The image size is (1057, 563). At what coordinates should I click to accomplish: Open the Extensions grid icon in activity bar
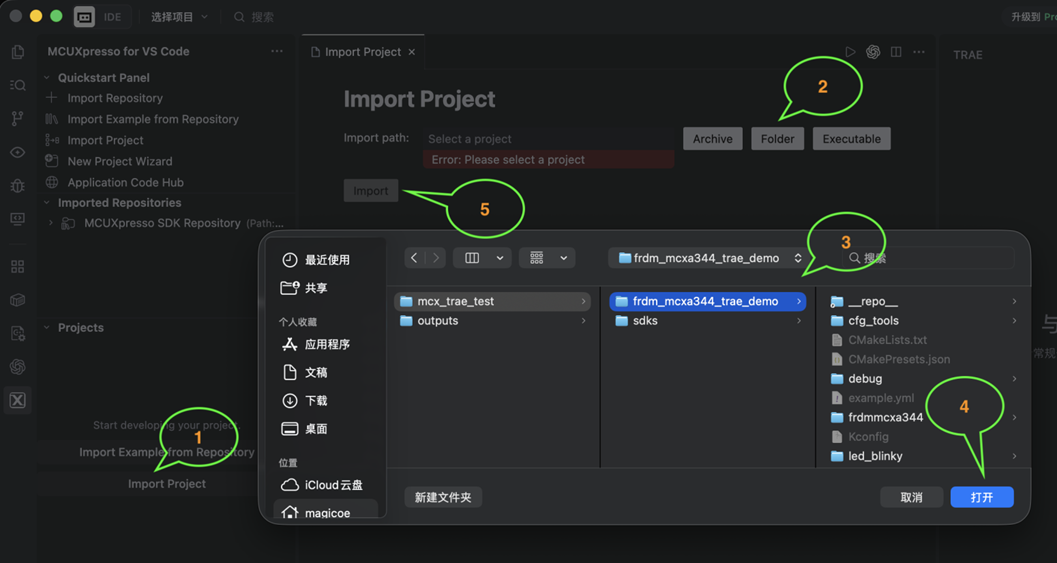[x=18, y=266]
